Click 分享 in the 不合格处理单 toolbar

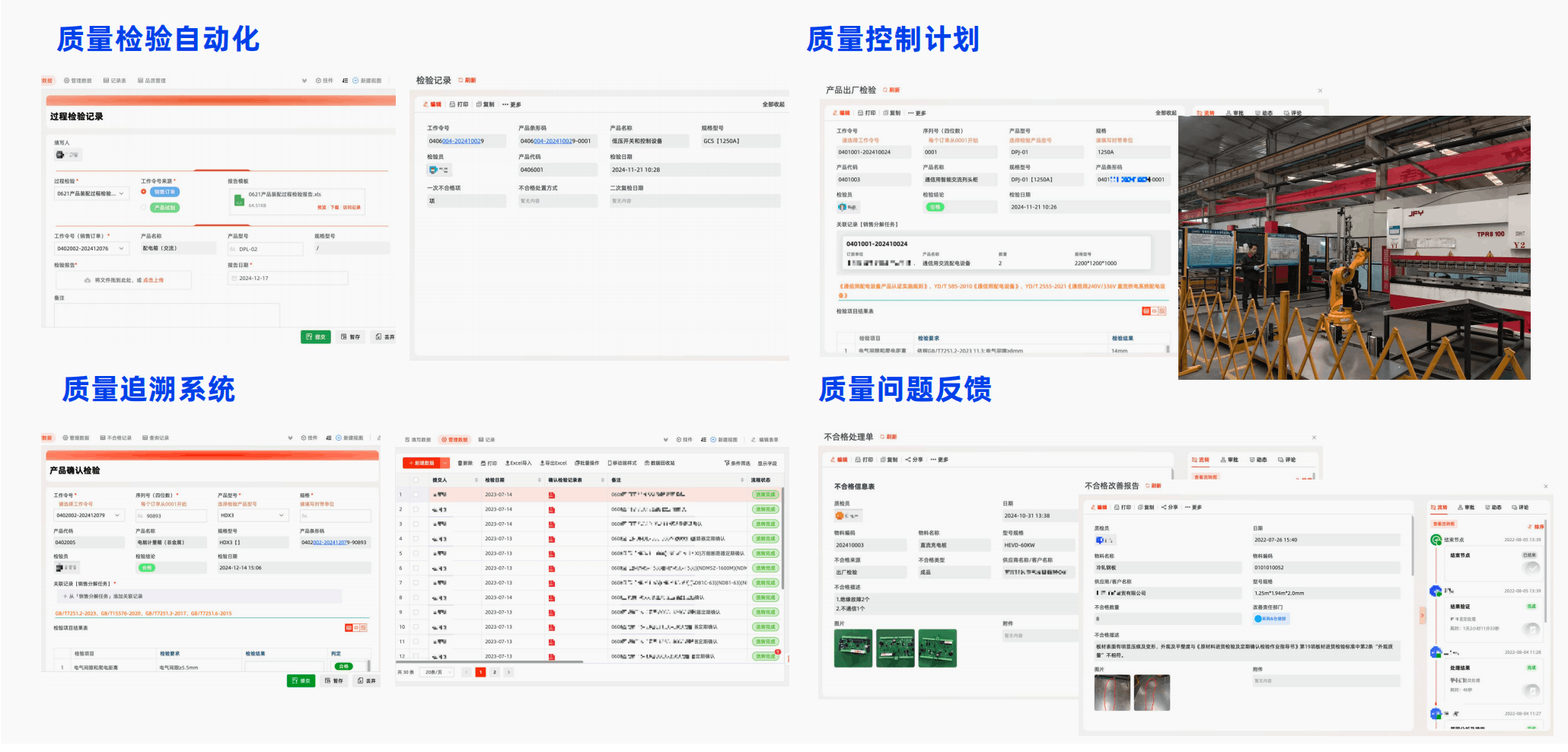(913, 460)
